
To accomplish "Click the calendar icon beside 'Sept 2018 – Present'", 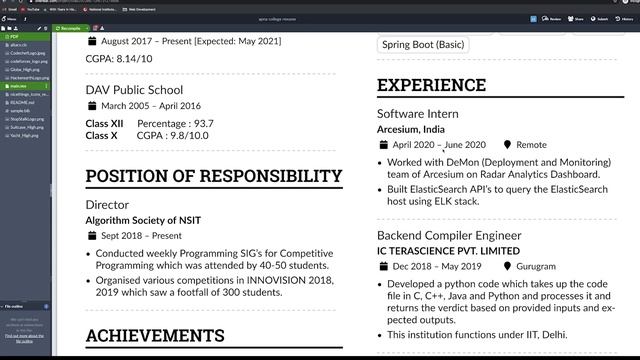I will click(x=92, y=236).
